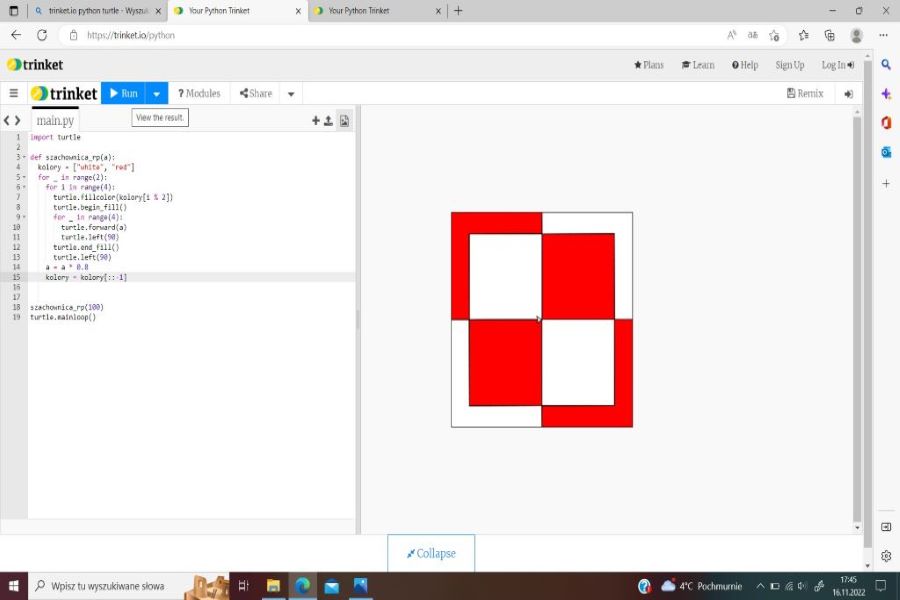Open the Learn link in header
The height and width of the screenshot is (600, 900).
(698, 65)
